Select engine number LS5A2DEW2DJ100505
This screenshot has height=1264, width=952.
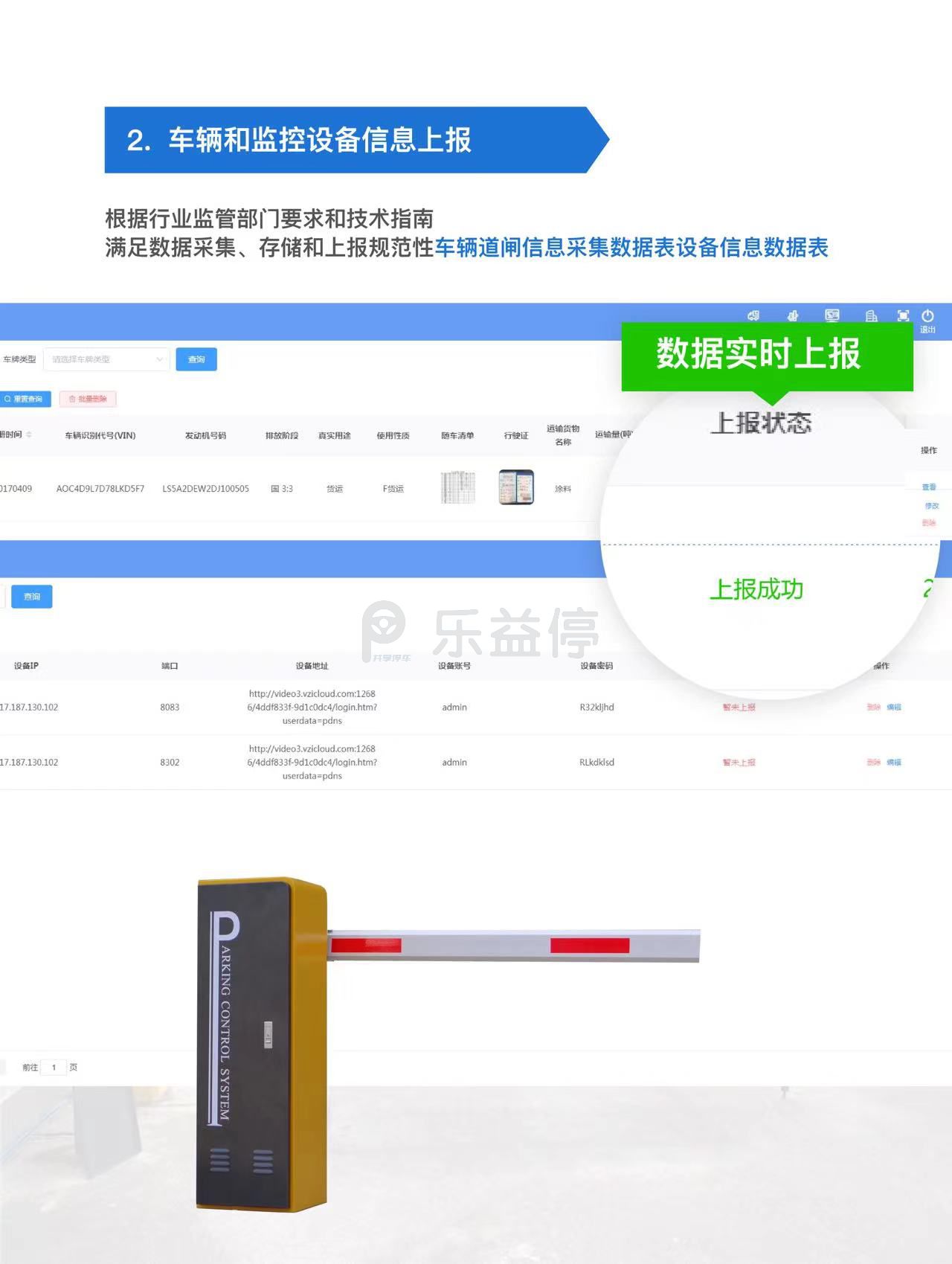pyautogui.click(x=206, y=489)
